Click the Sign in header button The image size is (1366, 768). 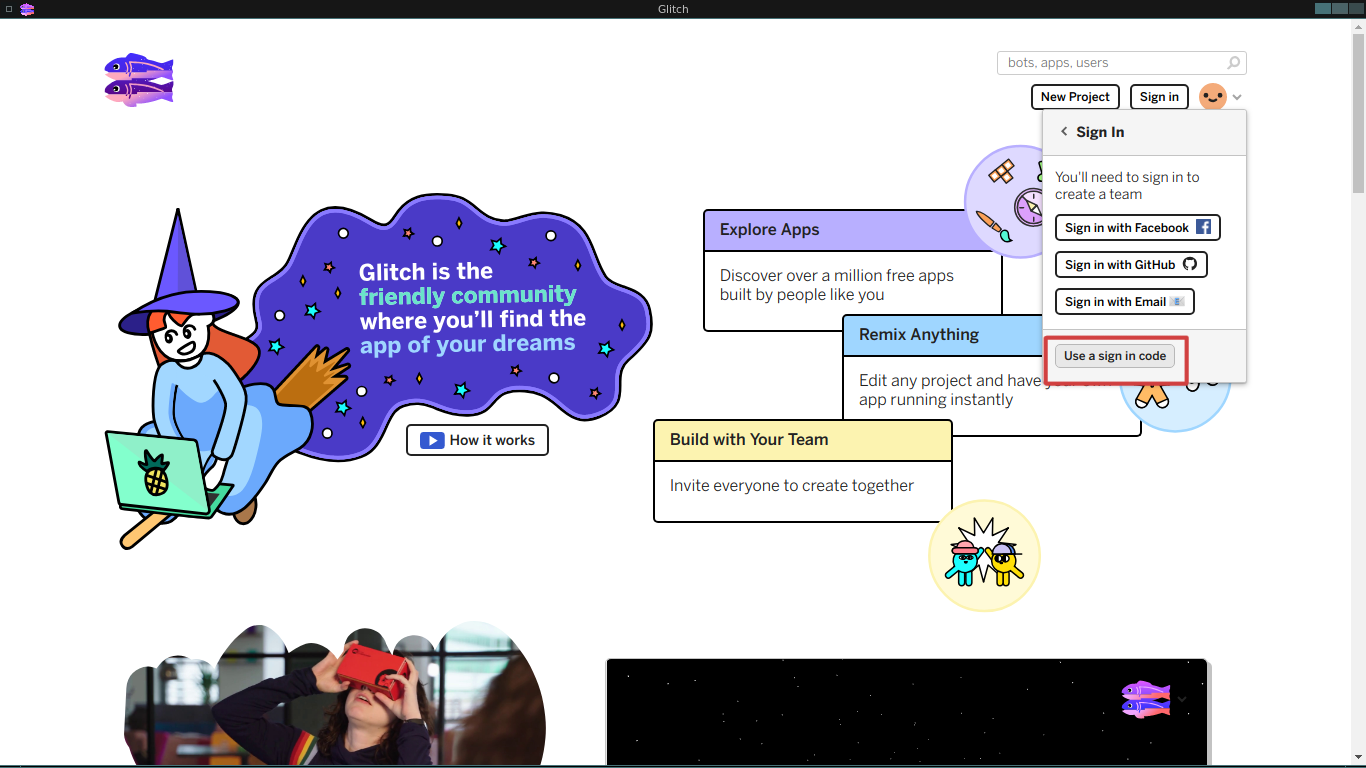tap(1159, 97)
